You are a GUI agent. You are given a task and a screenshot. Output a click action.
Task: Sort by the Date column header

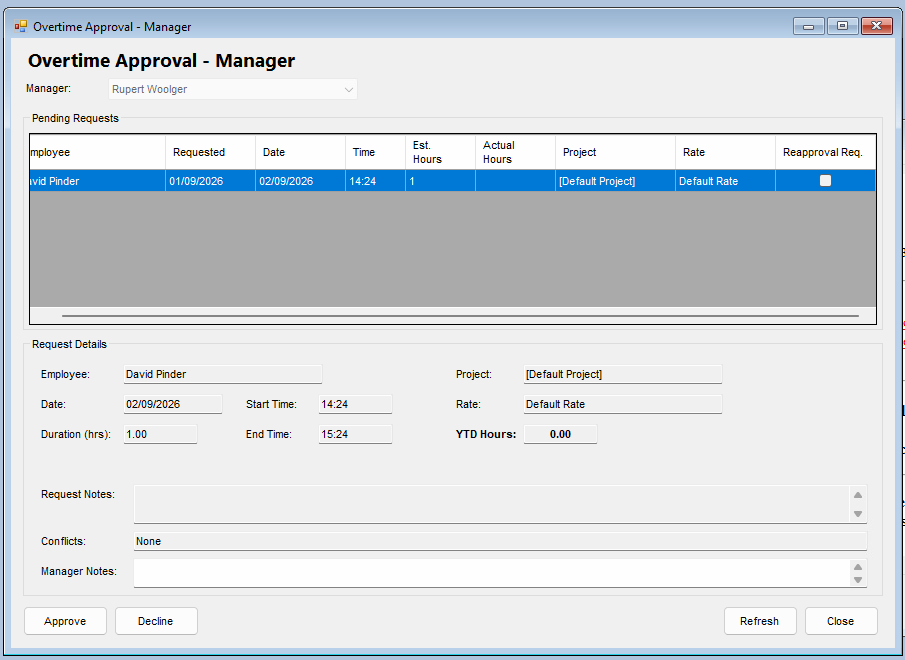(300, 152)
